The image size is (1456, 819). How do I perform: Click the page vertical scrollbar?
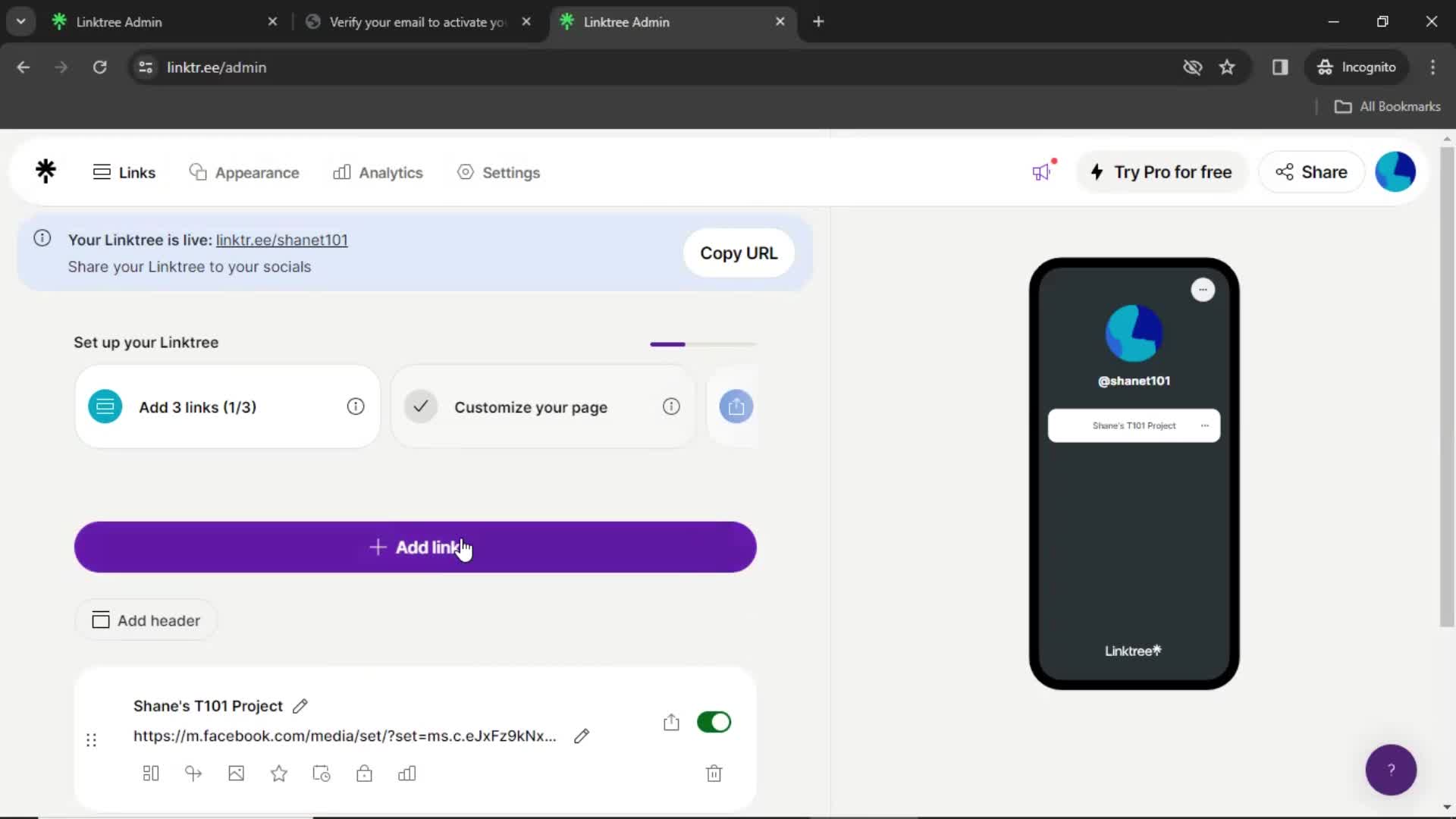pyautogui.click(x=1447, y=387)
